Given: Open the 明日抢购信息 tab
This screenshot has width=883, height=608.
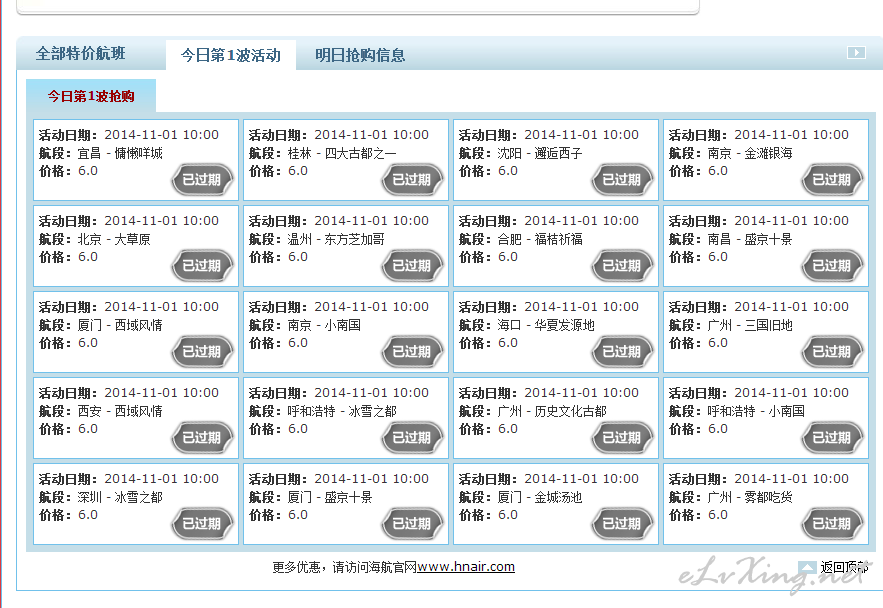Looking at the screenshot, I should [360, 55].
